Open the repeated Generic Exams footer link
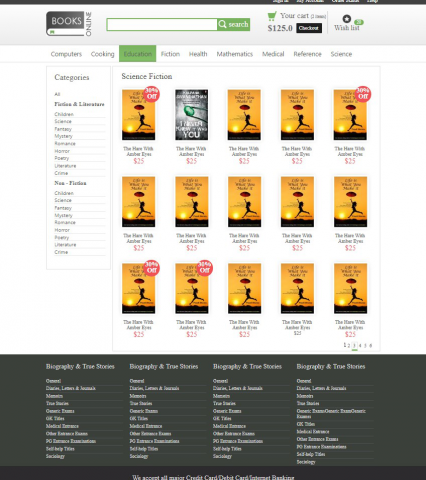The image size is (426, 480). click(331, 414)
